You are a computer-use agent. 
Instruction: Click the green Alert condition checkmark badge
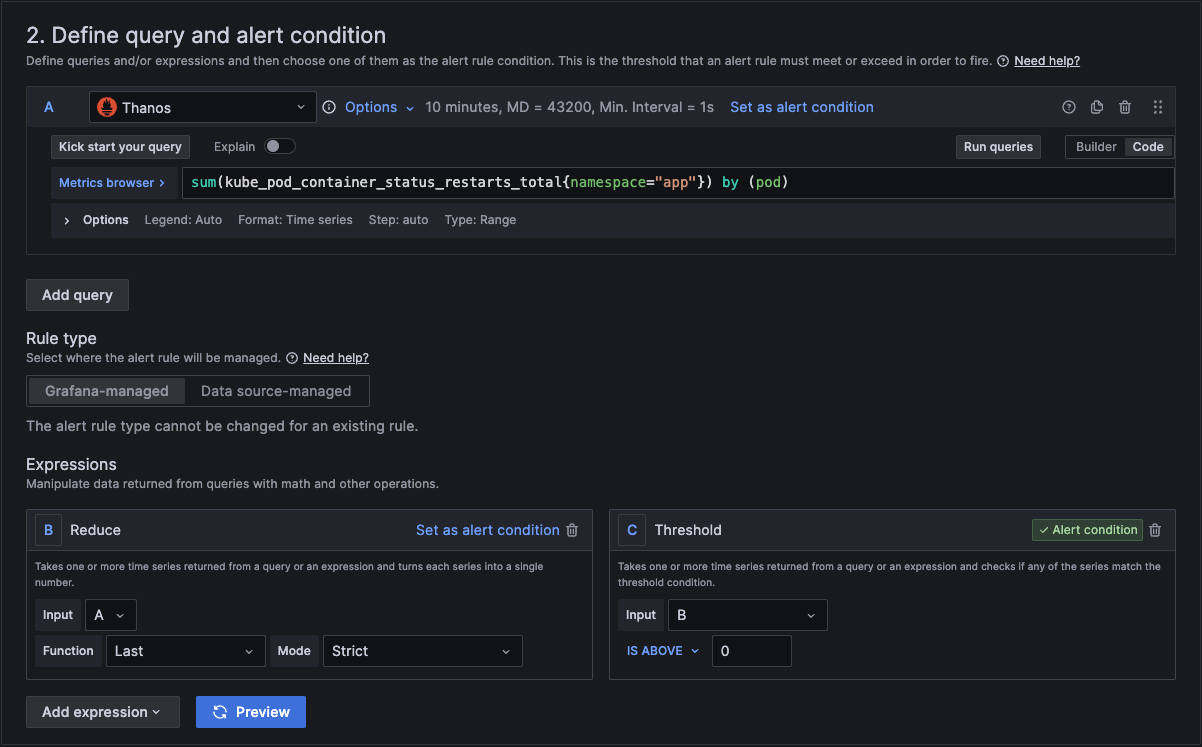pos(1087,530)
